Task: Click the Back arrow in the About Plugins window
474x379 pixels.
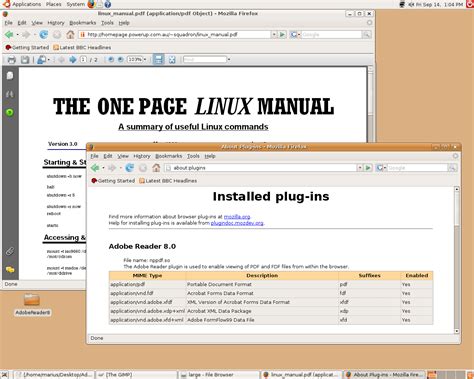Action: tap(95, 168)
